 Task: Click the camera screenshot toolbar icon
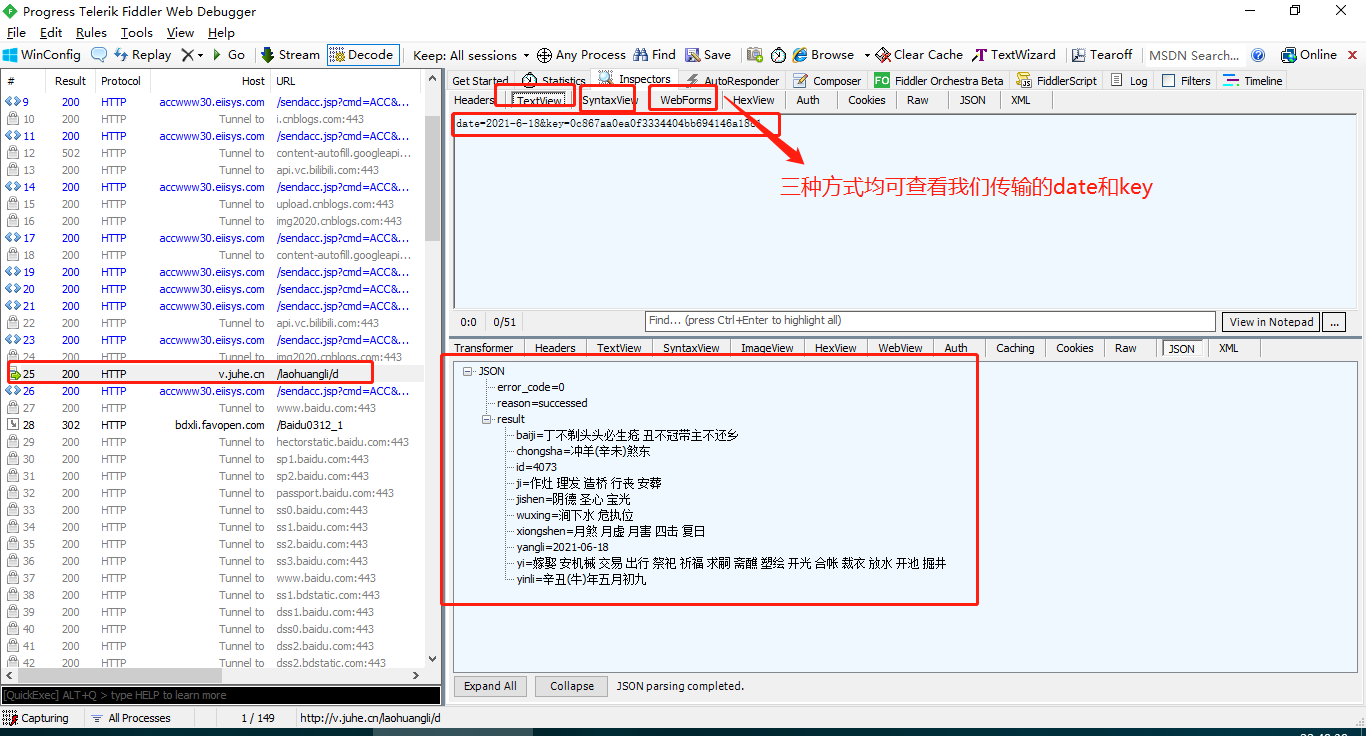[755, 55]
